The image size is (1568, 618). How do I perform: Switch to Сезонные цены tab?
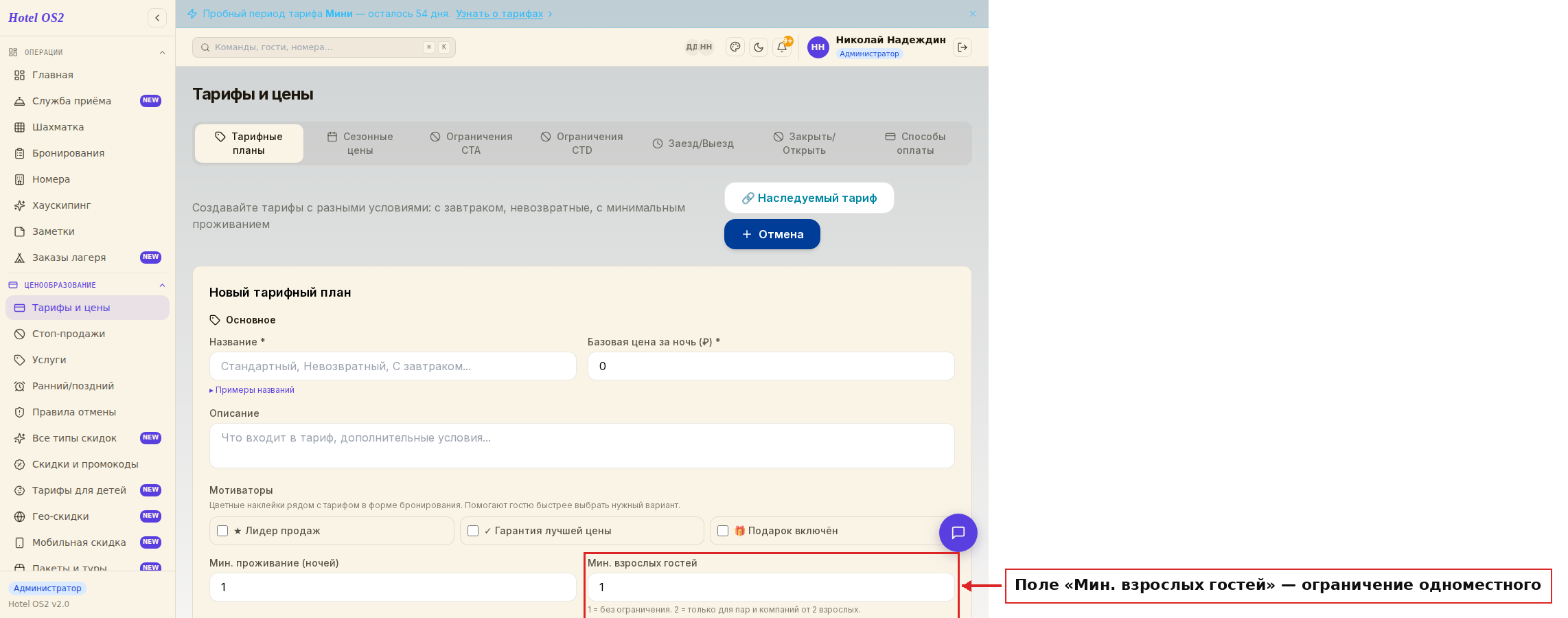pyautogui.click(x=360, y=144)
